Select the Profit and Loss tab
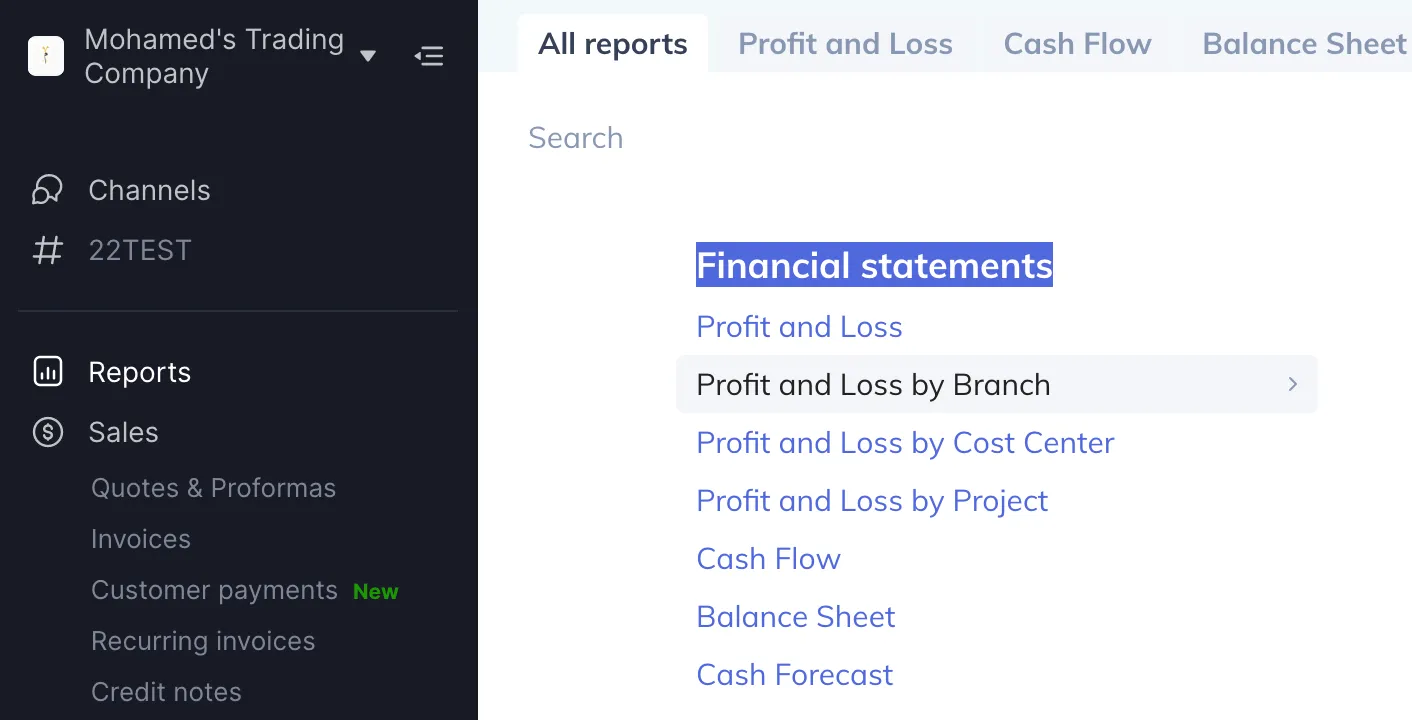The height and width of the screenshot is (720, 1412). pyautogui.click(x=845, y=43)
